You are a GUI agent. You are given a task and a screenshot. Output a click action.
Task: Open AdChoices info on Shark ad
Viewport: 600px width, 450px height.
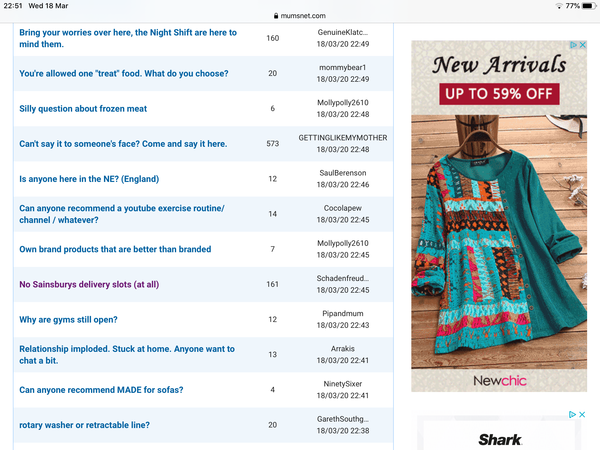pyautogui.click(x=572, y=414)
